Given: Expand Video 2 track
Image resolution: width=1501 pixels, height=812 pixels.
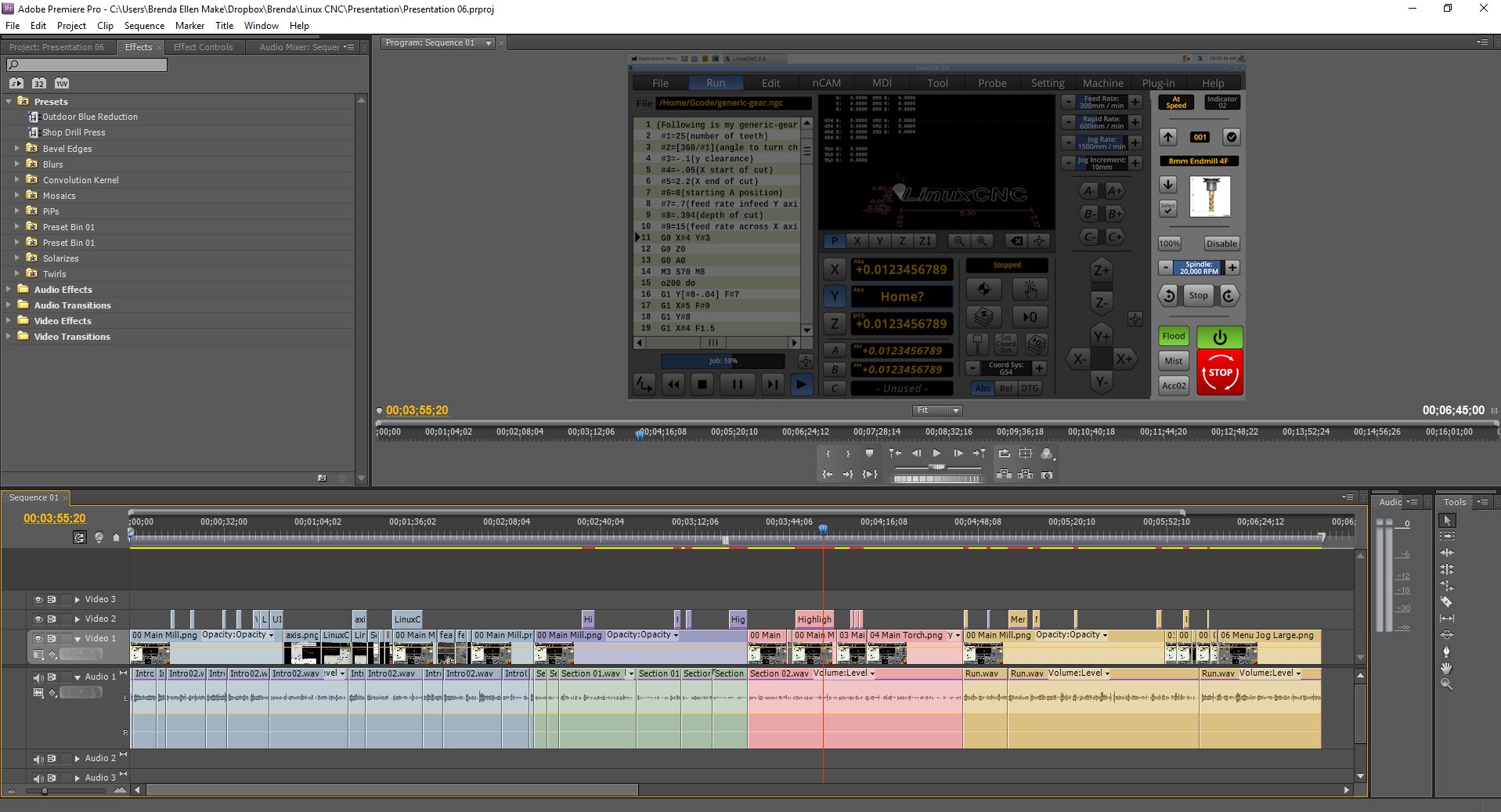Looking at the screenshot, I should click(x=78, y=619).
